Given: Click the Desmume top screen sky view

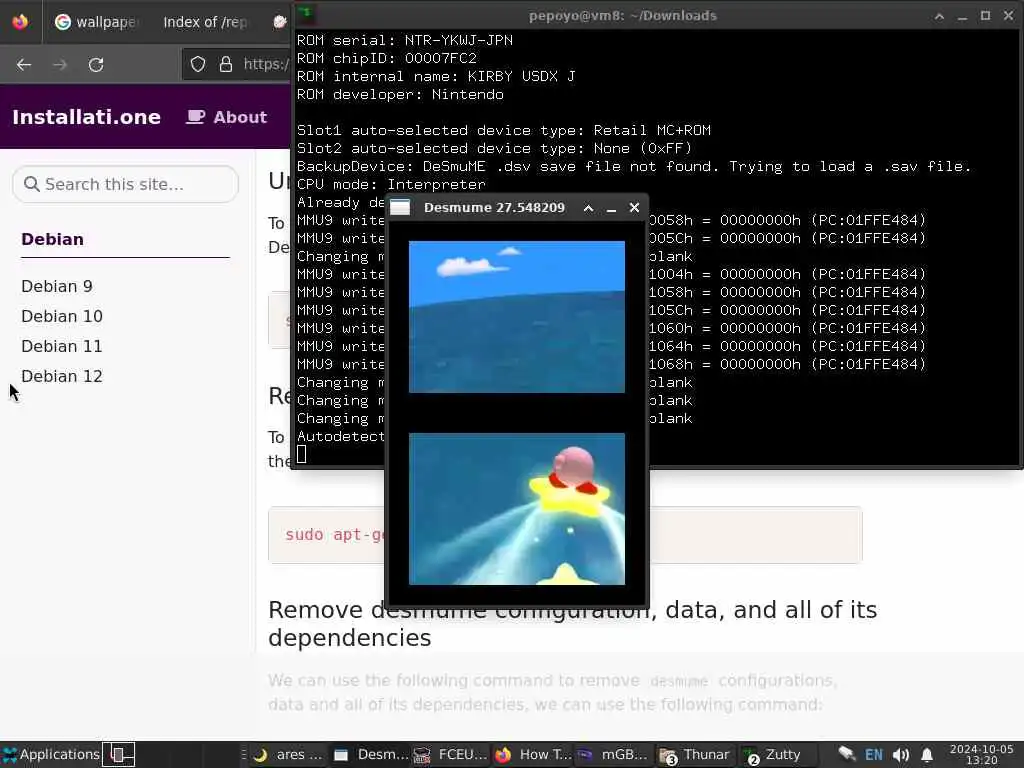Looking at the screenshot, I should tap(517, 317).
